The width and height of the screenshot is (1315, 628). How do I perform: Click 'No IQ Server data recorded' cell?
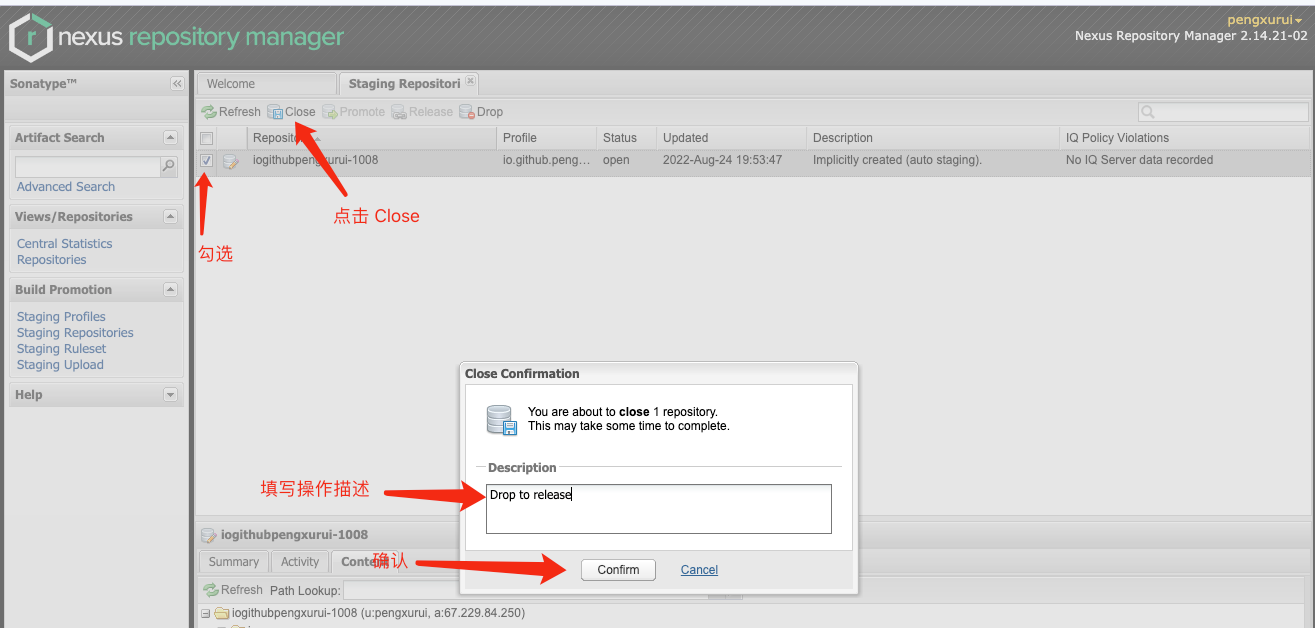tap(1184, 160)
